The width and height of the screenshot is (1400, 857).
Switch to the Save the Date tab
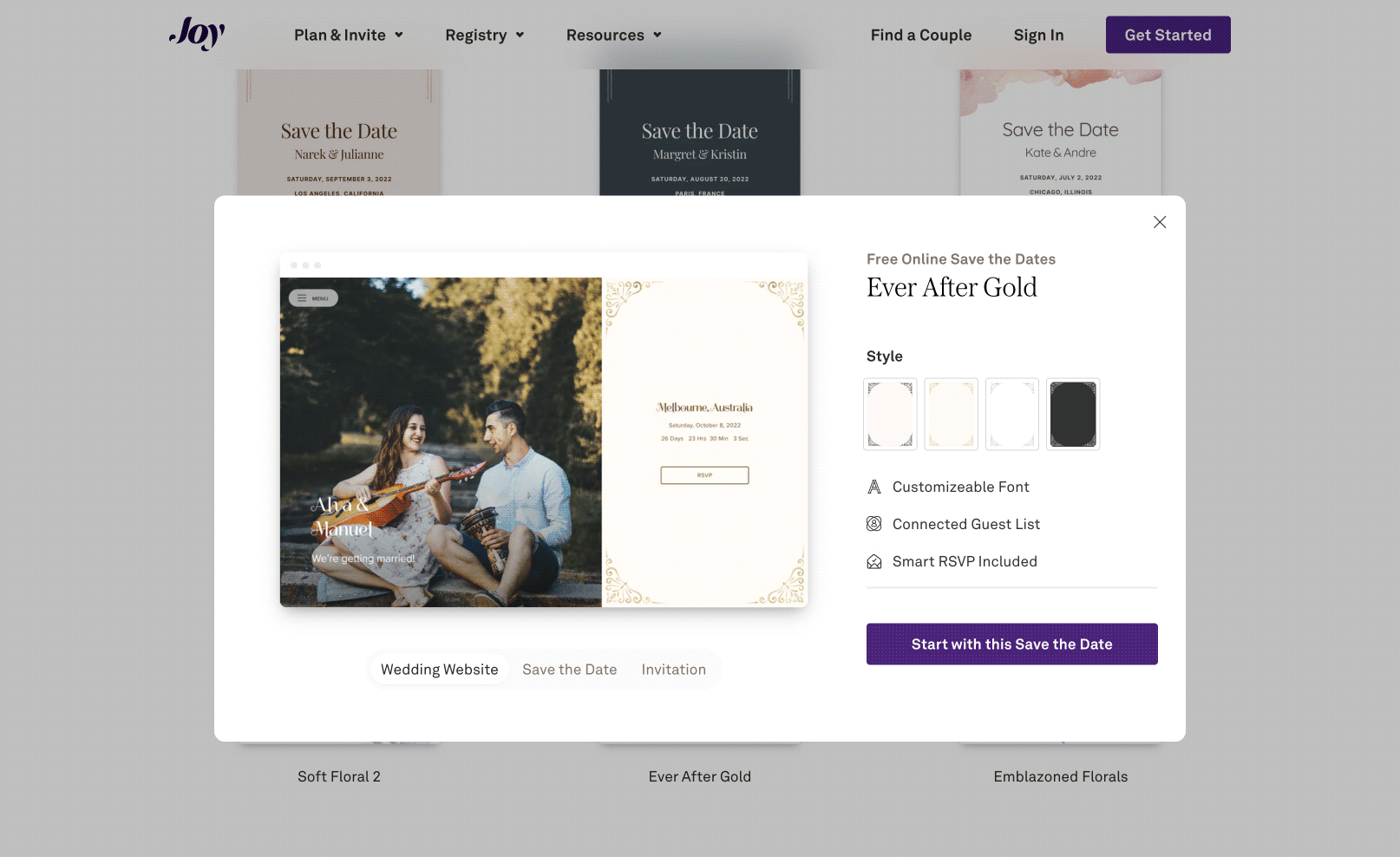[x=570, y=670]
